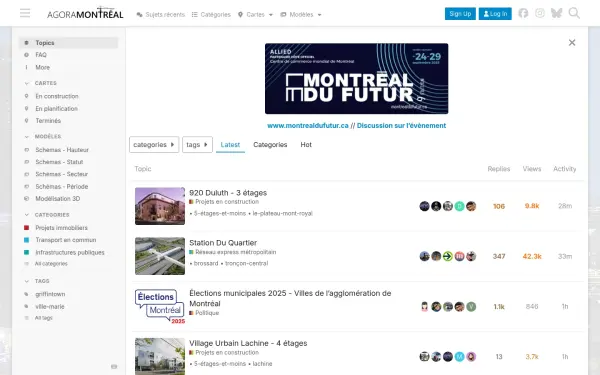Viewport: 600px width, 375px height.
Task: Open the Facebook icon link
Action: (x=523, y=13)
